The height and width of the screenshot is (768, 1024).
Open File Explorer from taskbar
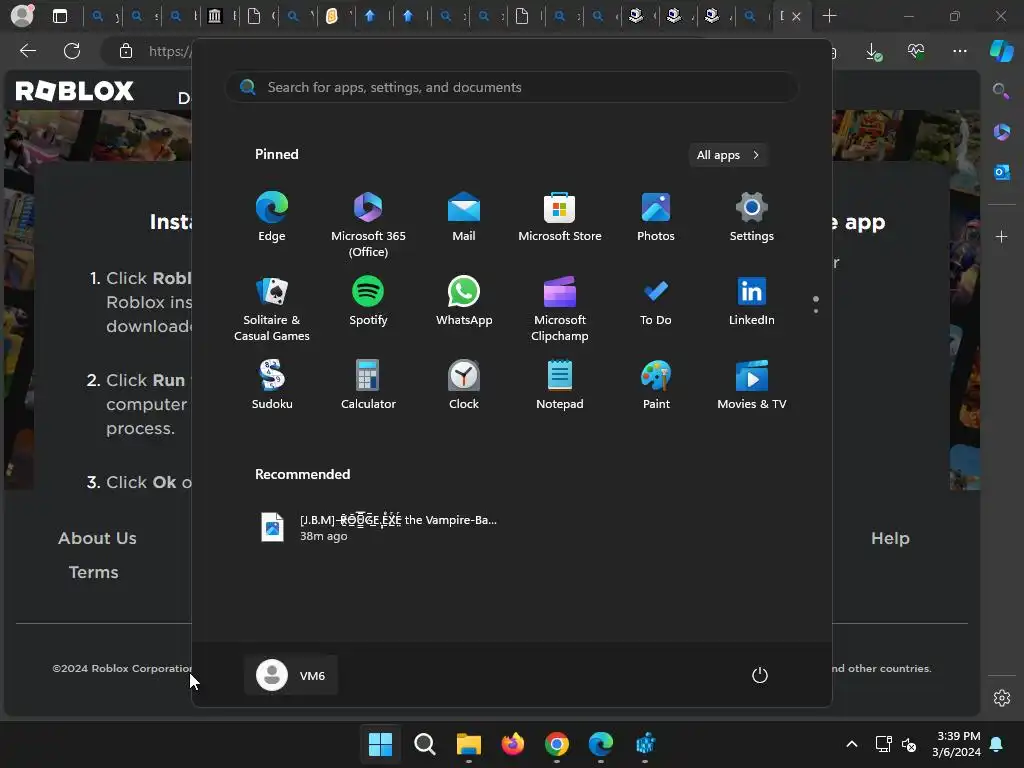pyautogui.click(x=468, y=743)
